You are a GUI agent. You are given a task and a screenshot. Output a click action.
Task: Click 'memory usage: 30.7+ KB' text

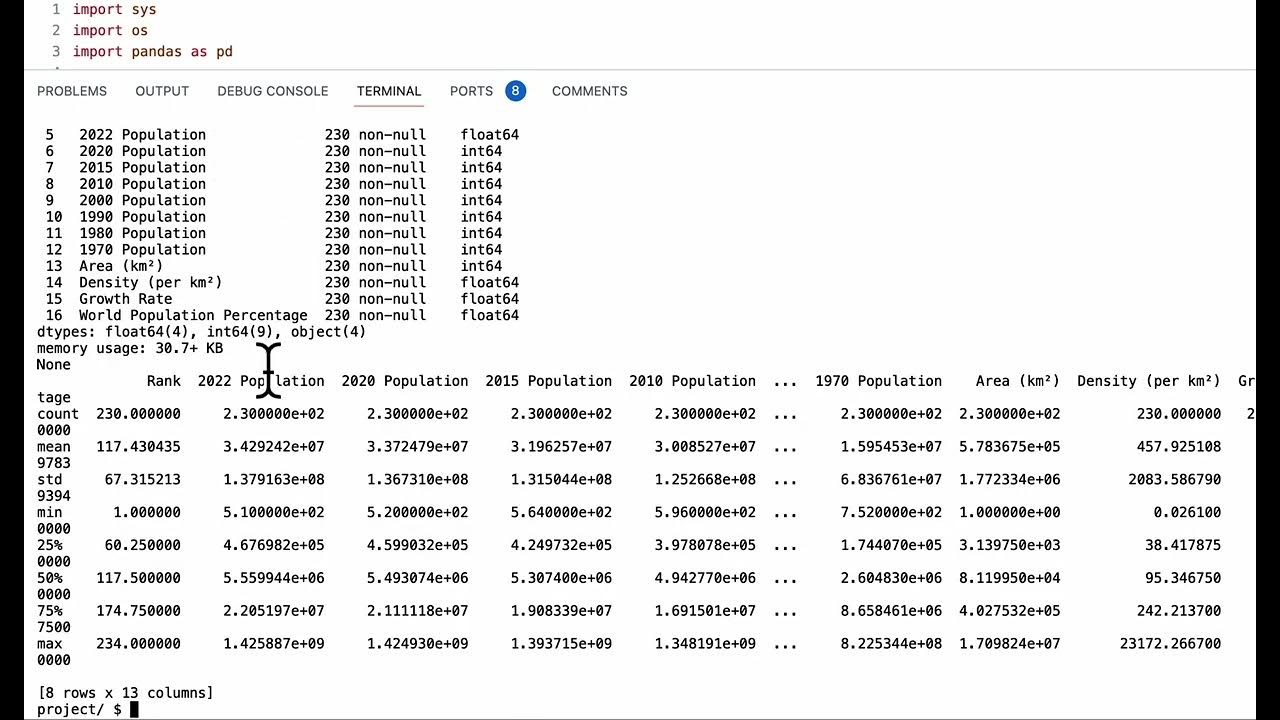point(130,348)
